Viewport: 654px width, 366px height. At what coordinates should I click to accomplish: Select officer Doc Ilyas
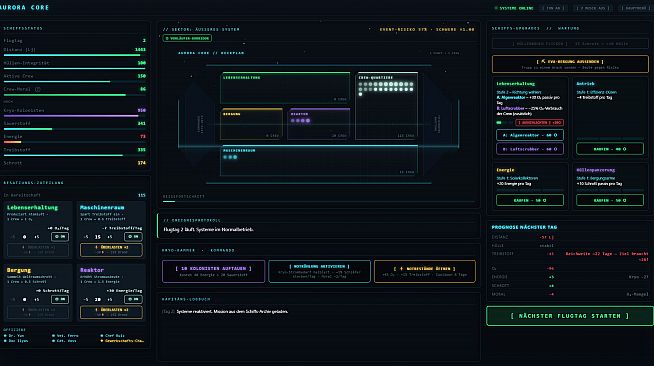click(16, 341)
